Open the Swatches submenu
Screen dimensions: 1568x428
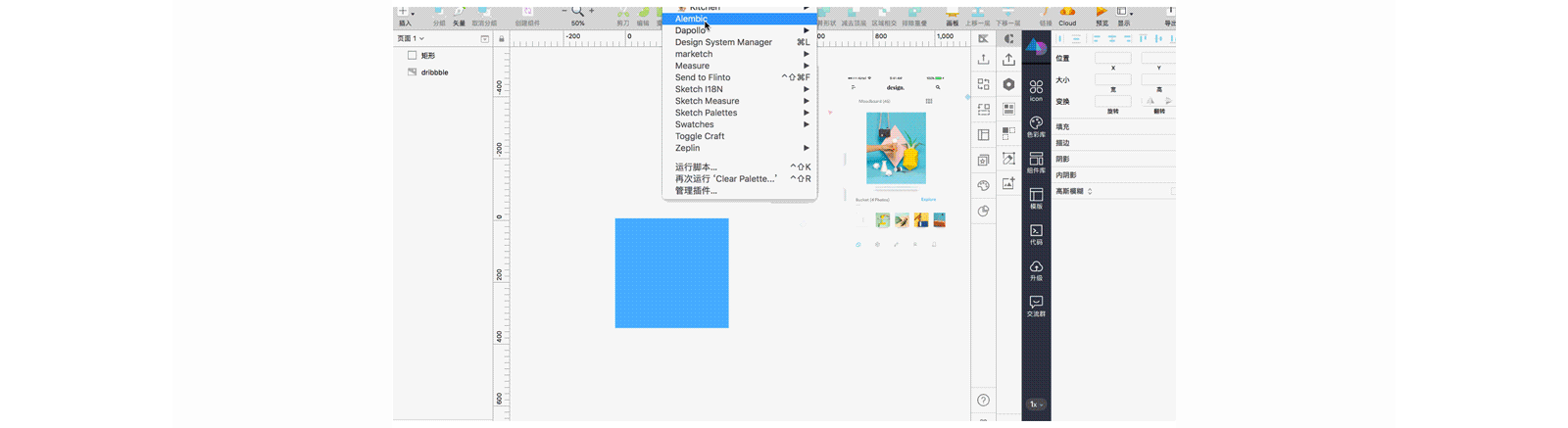pyautogui.click(x=740, y=124)
